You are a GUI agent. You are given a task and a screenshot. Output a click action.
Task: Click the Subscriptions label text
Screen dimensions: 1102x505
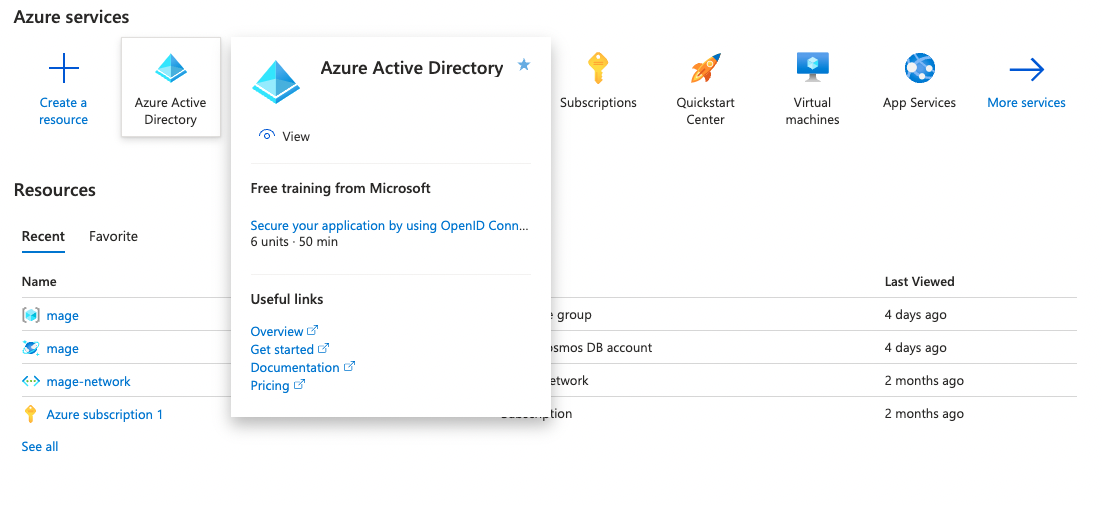point(598,103)
